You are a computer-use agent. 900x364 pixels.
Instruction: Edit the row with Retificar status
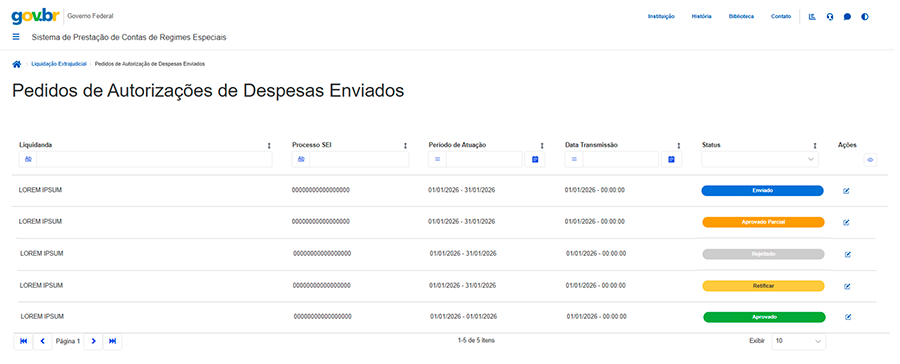pos(847,286)
